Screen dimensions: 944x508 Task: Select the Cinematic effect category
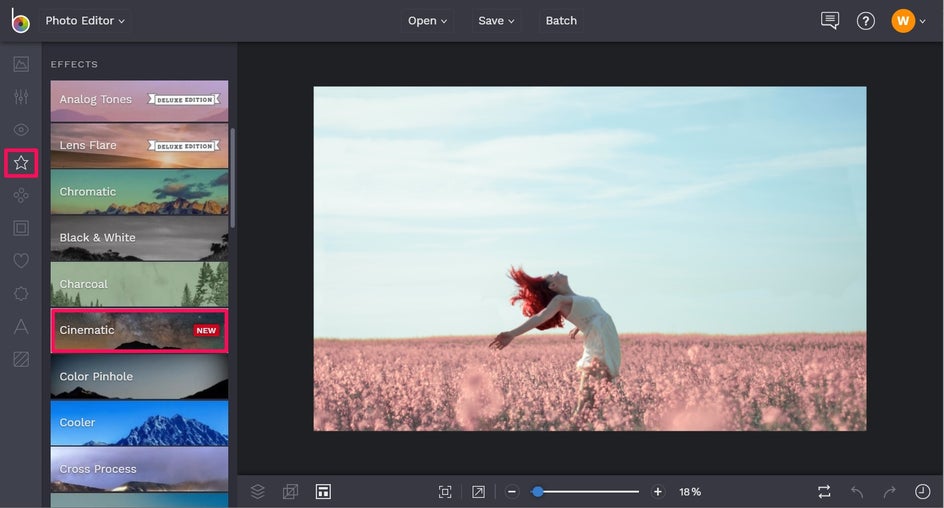139,330
